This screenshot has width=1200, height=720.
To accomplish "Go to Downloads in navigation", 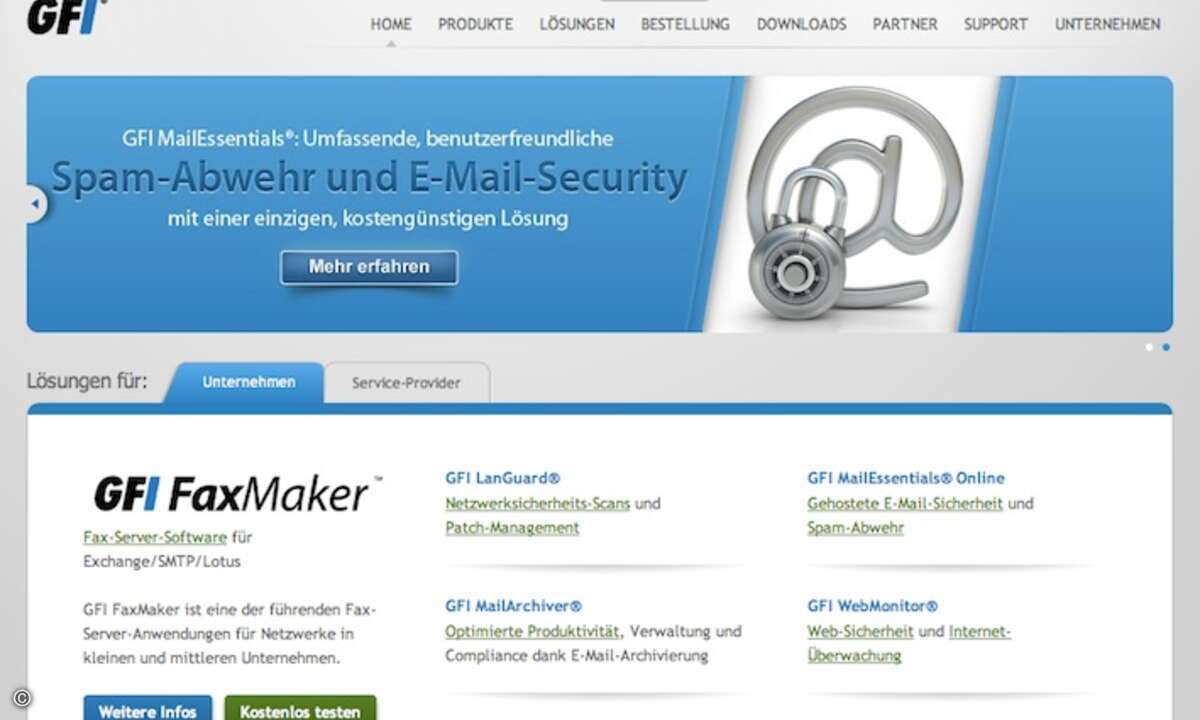I will tap(801, 24).
